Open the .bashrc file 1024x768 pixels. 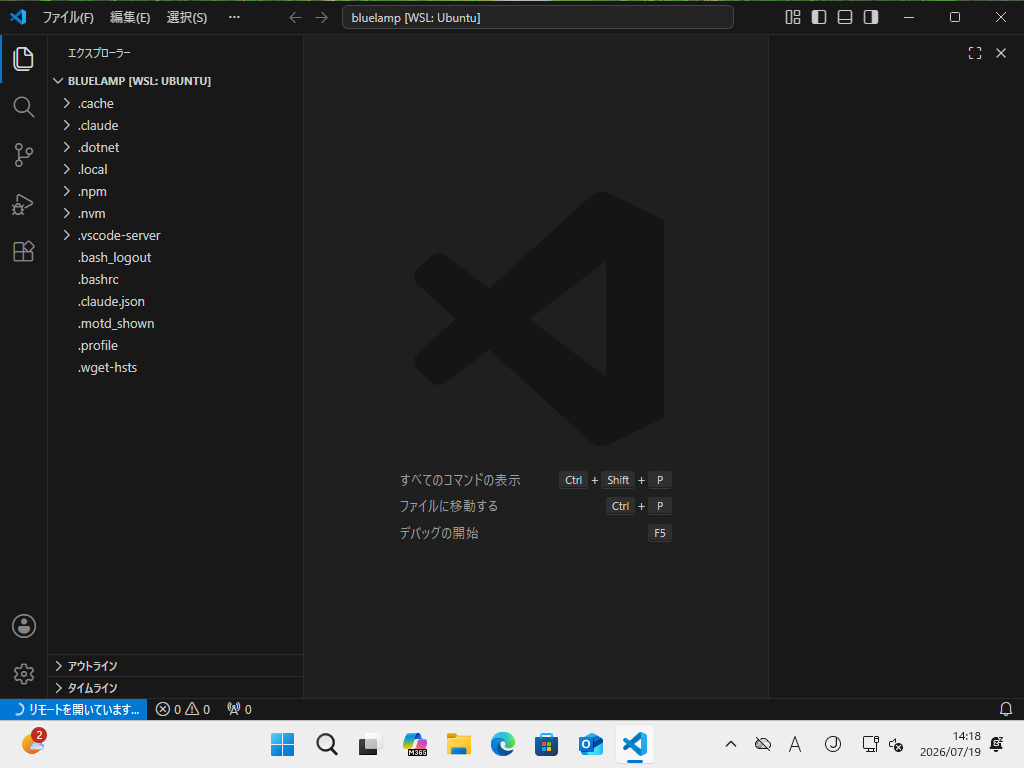click(x=175, y=280)
